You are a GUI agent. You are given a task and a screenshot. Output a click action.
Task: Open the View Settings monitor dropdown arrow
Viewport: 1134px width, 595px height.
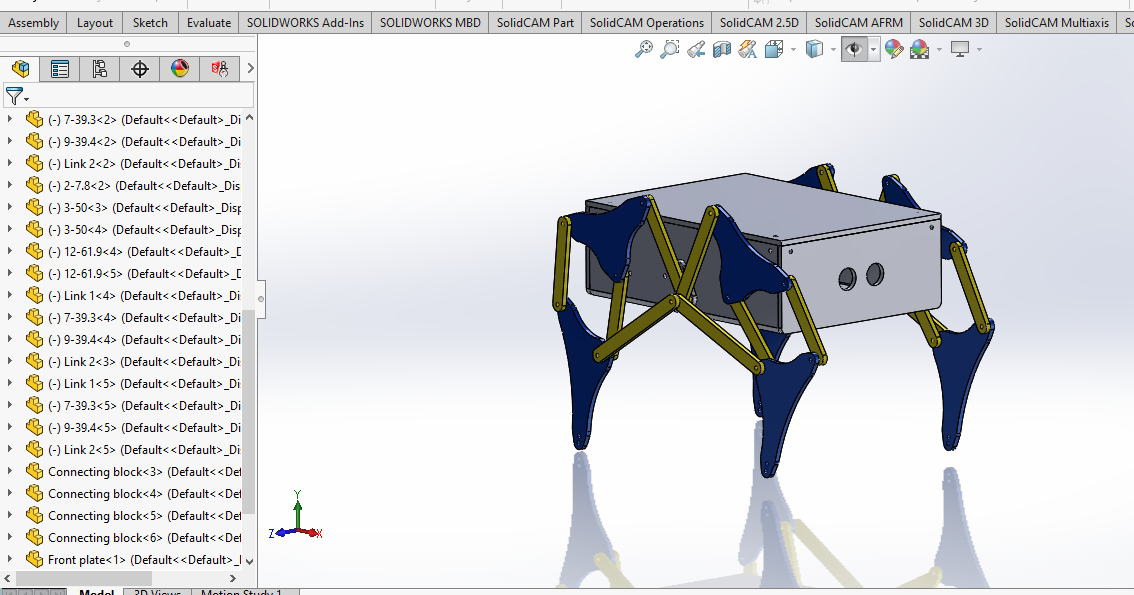[979, 49]
